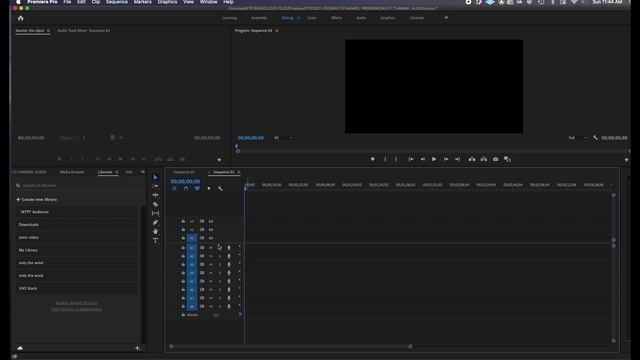Open My Library entry
Image resolution: width=640 pixels, height=360 pixels.
tap(76, 250)
